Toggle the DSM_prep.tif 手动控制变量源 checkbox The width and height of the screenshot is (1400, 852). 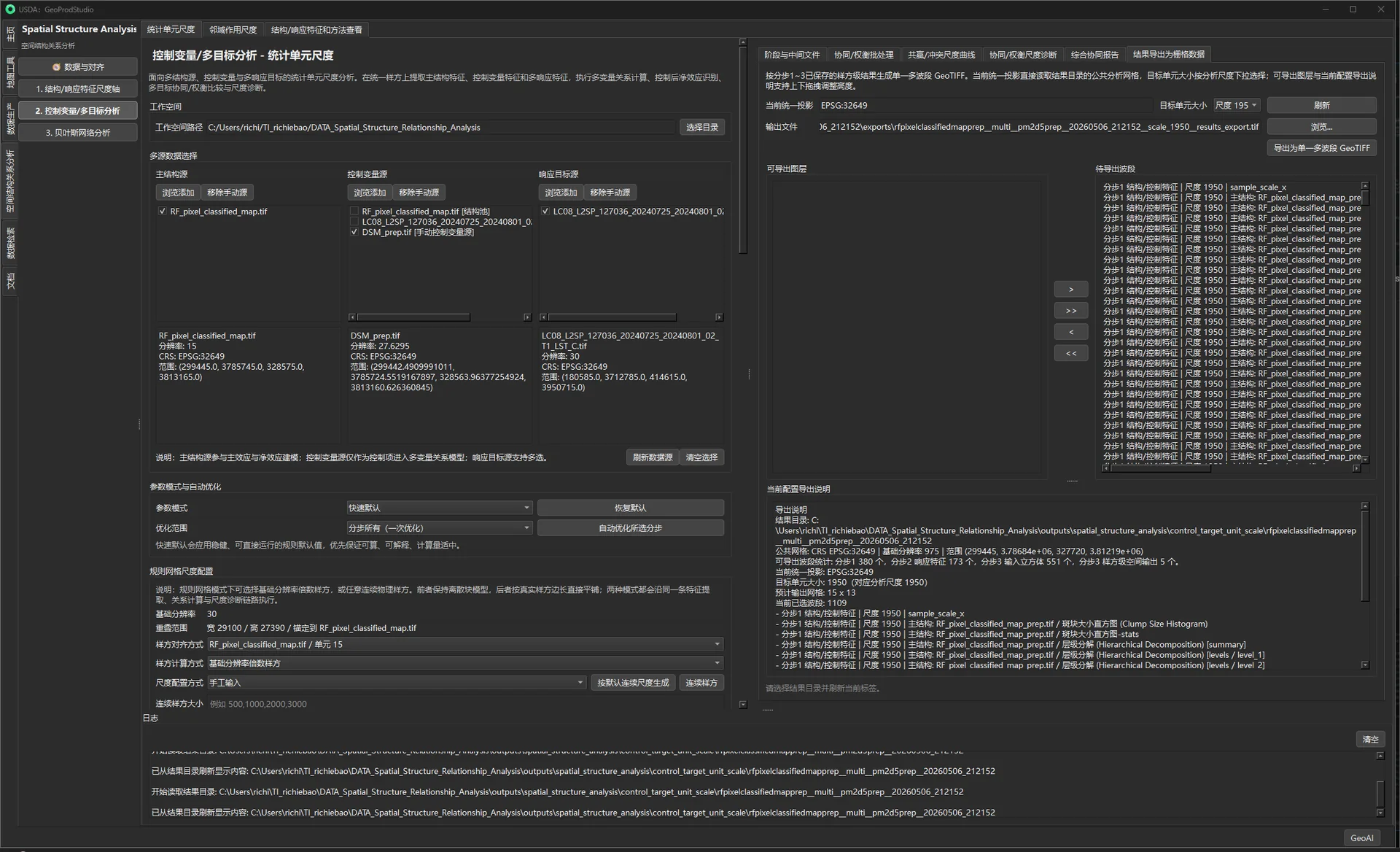[x=354, y=232]
